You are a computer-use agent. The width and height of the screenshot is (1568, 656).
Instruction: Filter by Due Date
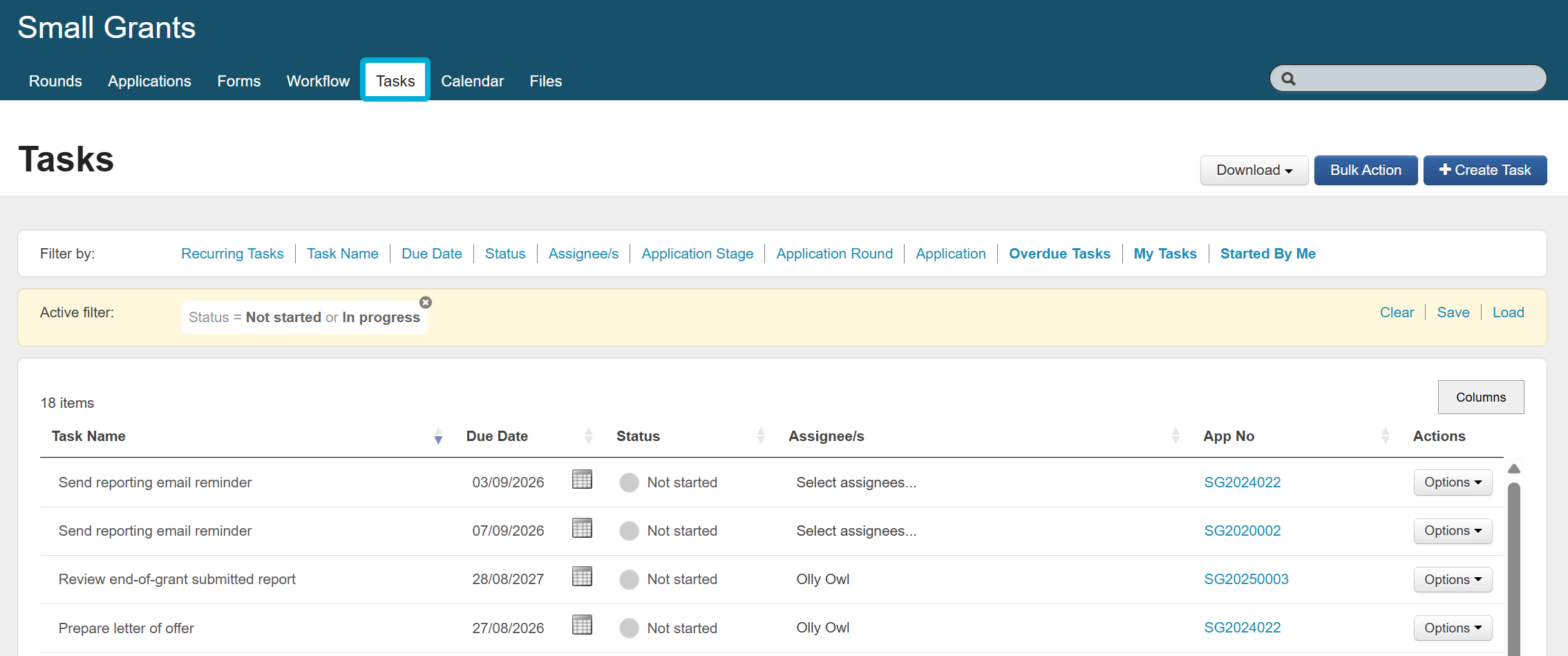coord(432,254)
